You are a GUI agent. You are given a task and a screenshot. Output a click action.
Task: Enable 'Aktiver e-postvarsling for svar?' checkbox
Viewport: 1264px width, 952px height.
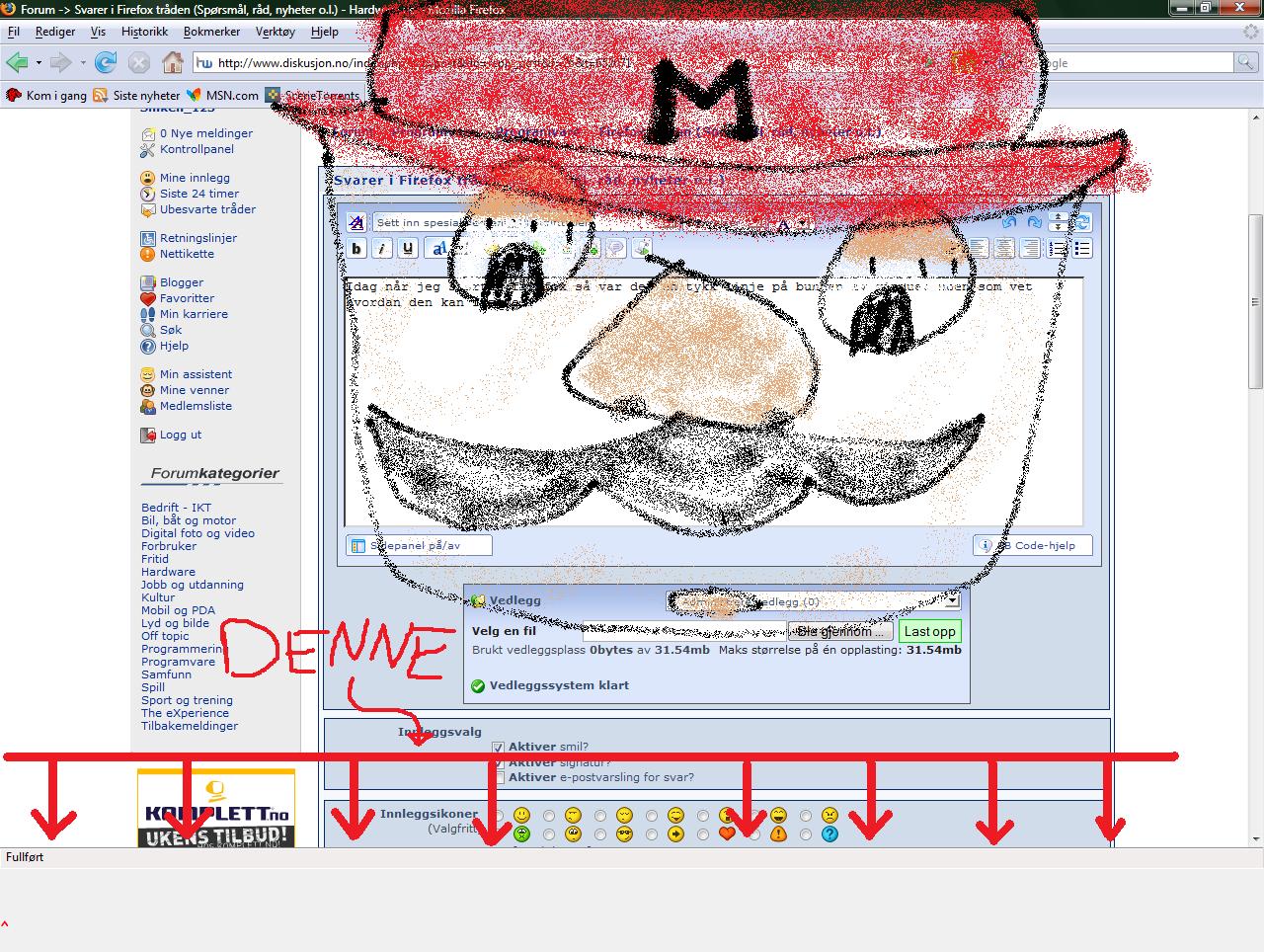[499, 778]
